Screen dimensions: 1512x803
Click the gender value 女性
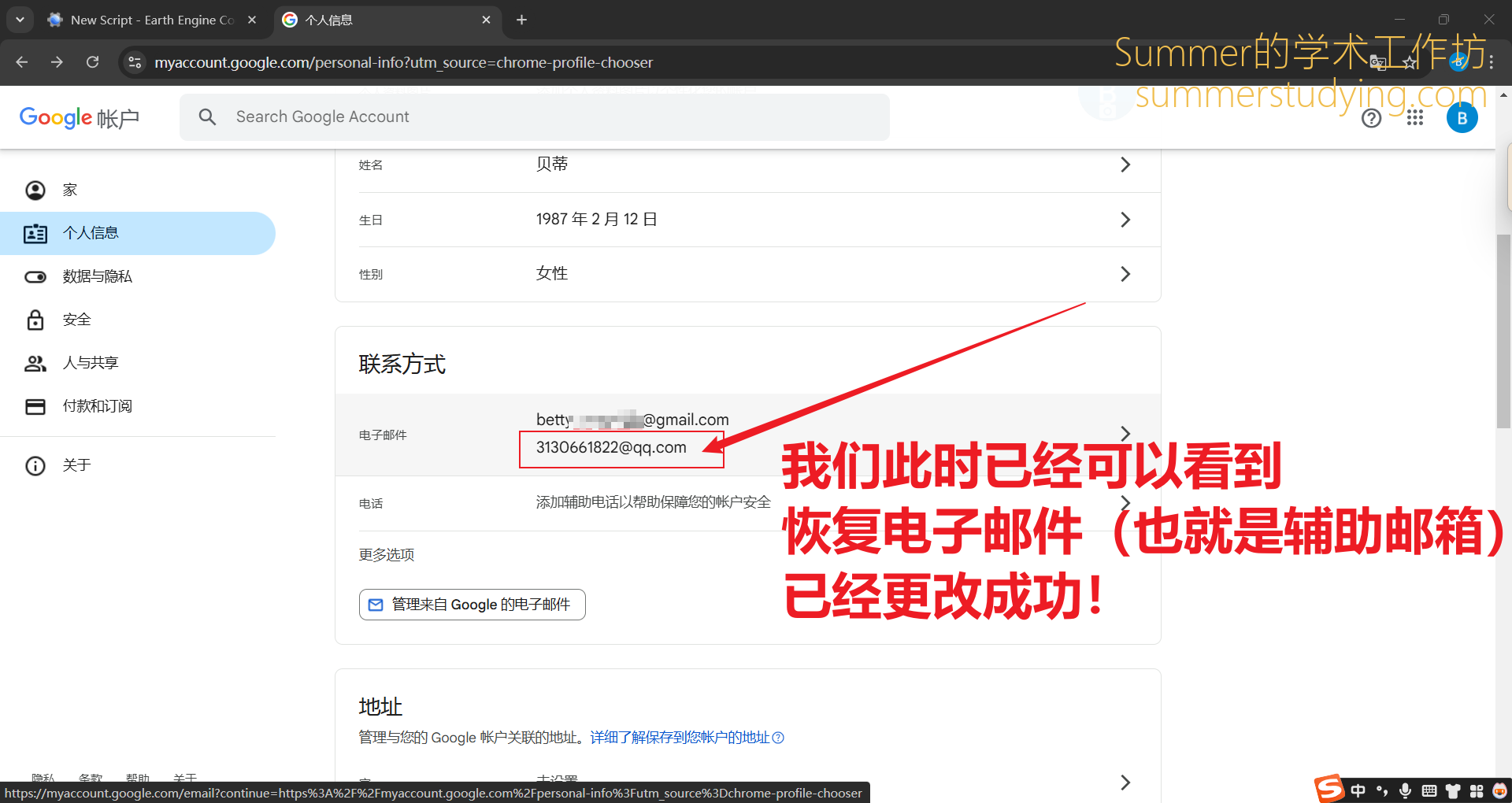[x=552, y=273]
